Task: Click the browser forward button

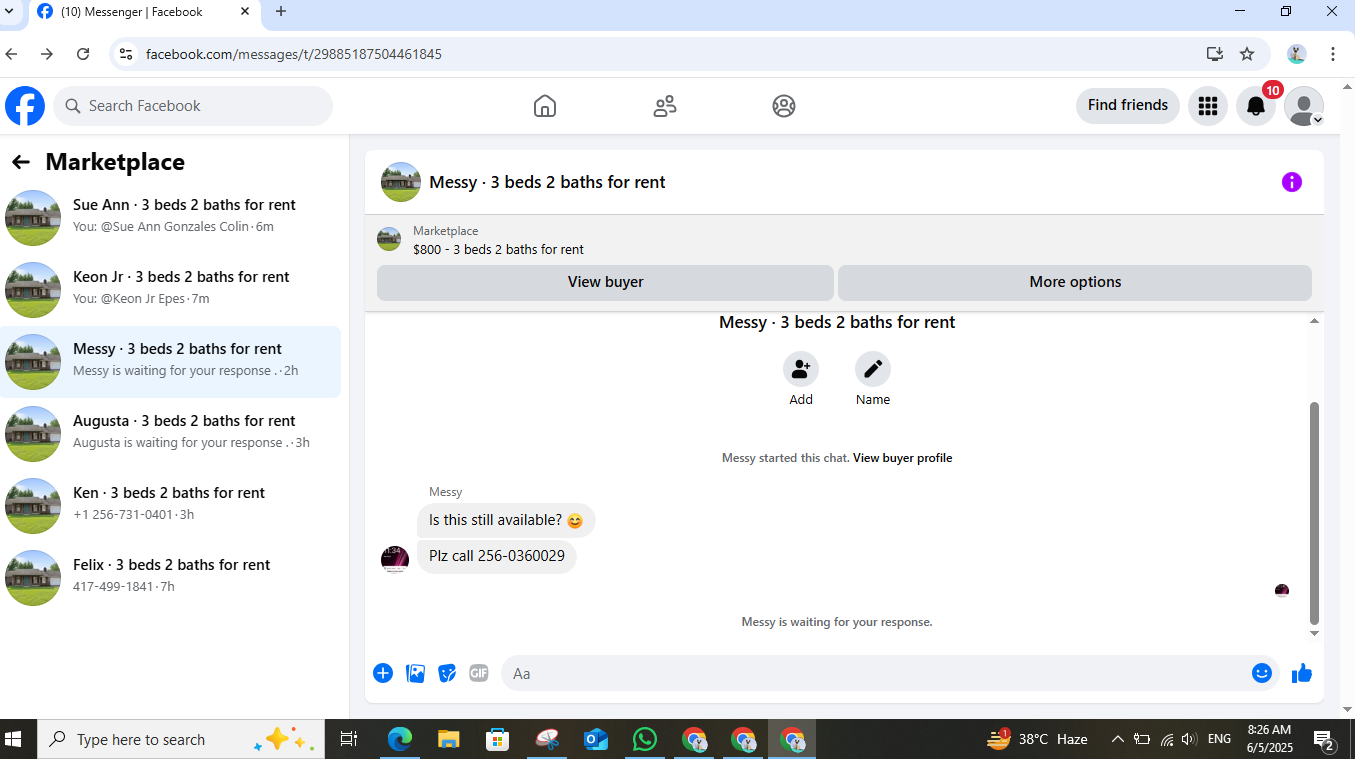Action: [47, 54]
